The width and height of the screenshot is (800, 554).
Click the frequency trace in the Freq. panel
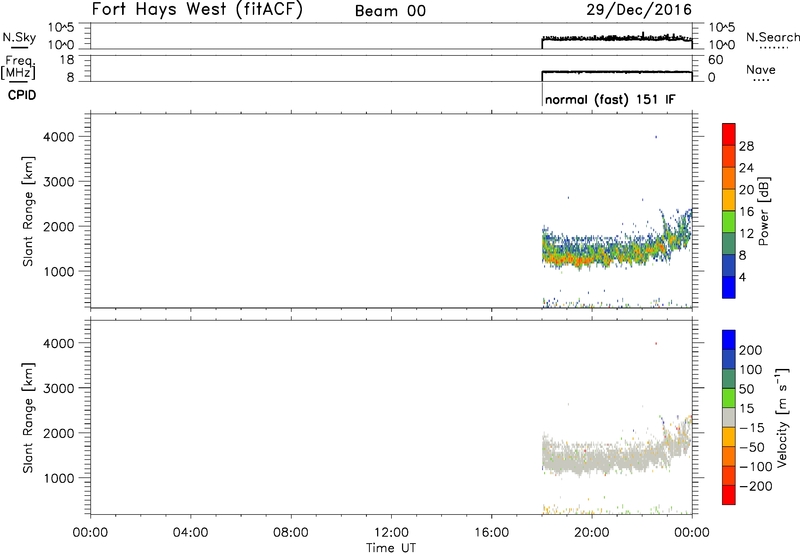tap(617, 72)
